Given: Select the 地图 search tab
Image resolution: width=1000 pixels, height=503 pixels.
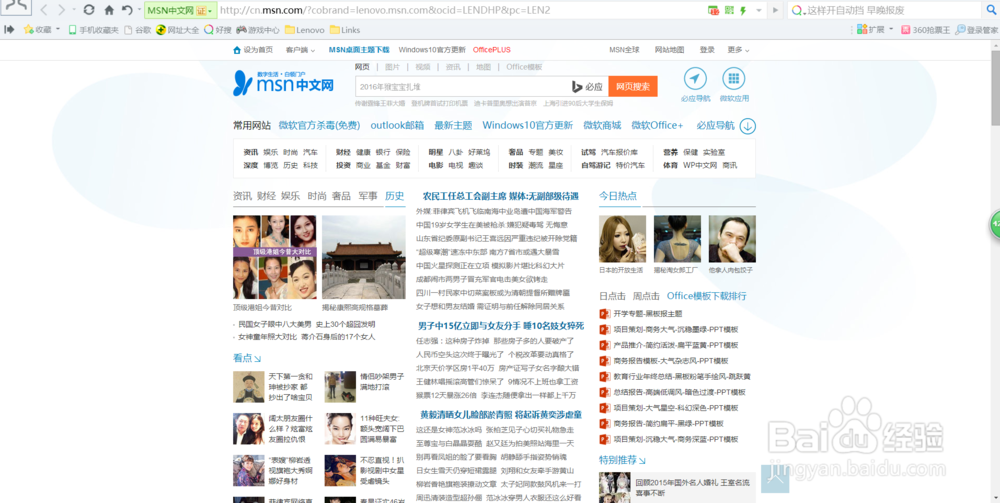Looking at the screenshot, I should tap(483, 67).
